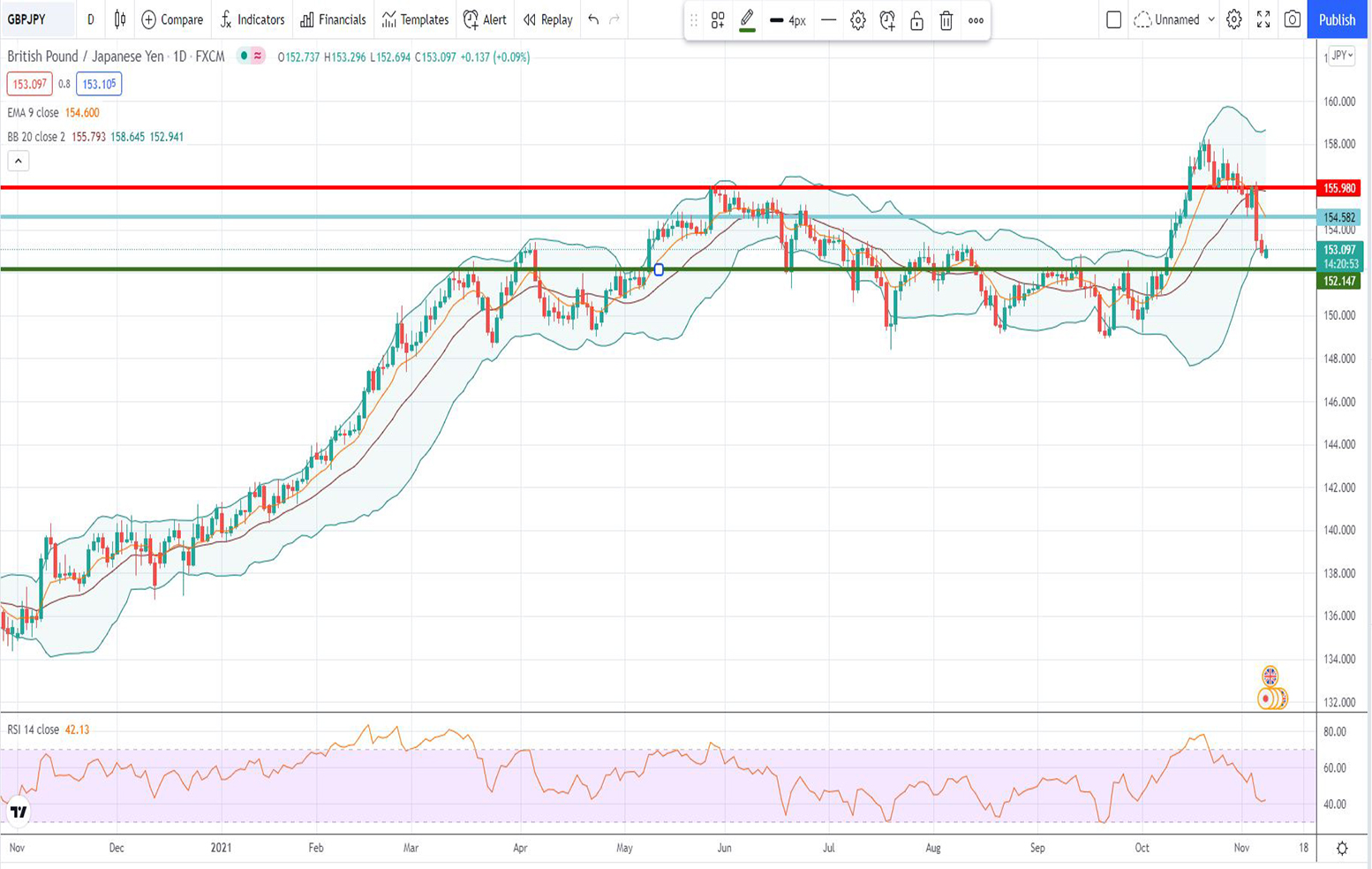Open drawing settings gear in floating toolbar
The image size is (1372, 869).
click(857, 20)
